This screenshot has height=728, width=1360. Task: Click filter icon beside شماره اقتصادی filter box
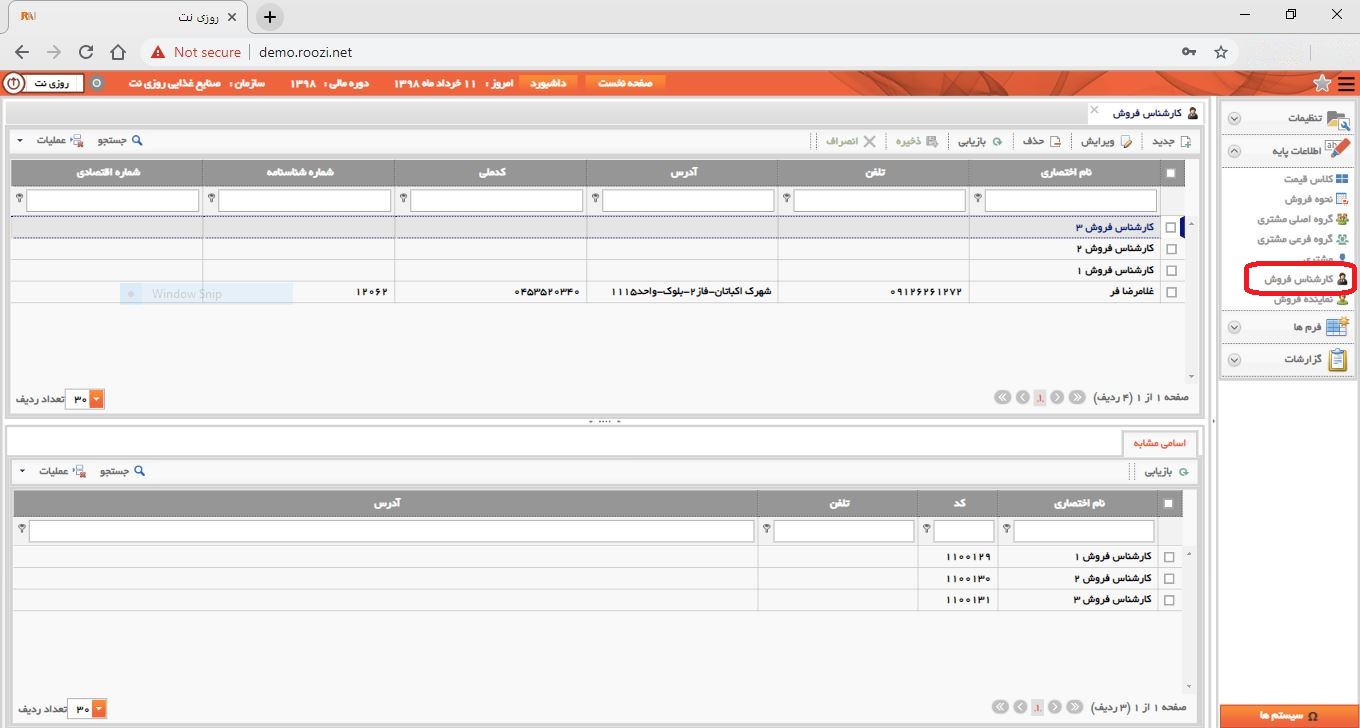point(19,198)
